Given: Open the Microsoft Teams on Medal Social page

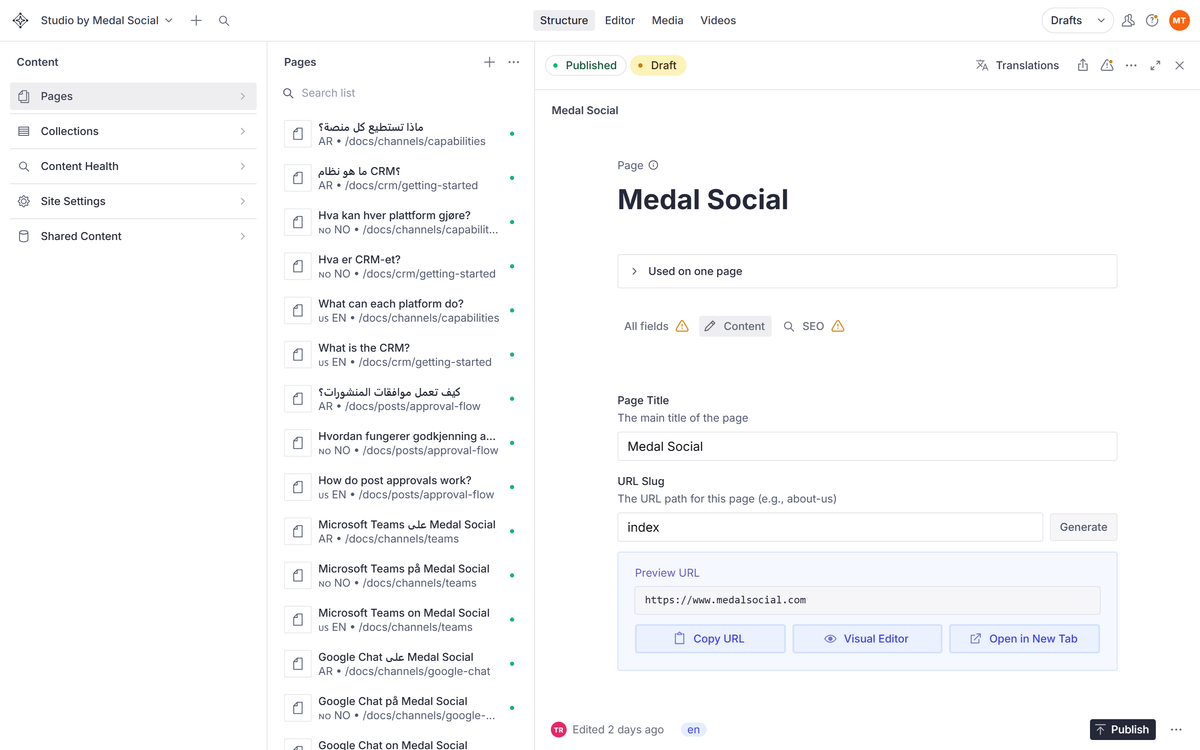Looking at the screenshot, I should 400,619.
